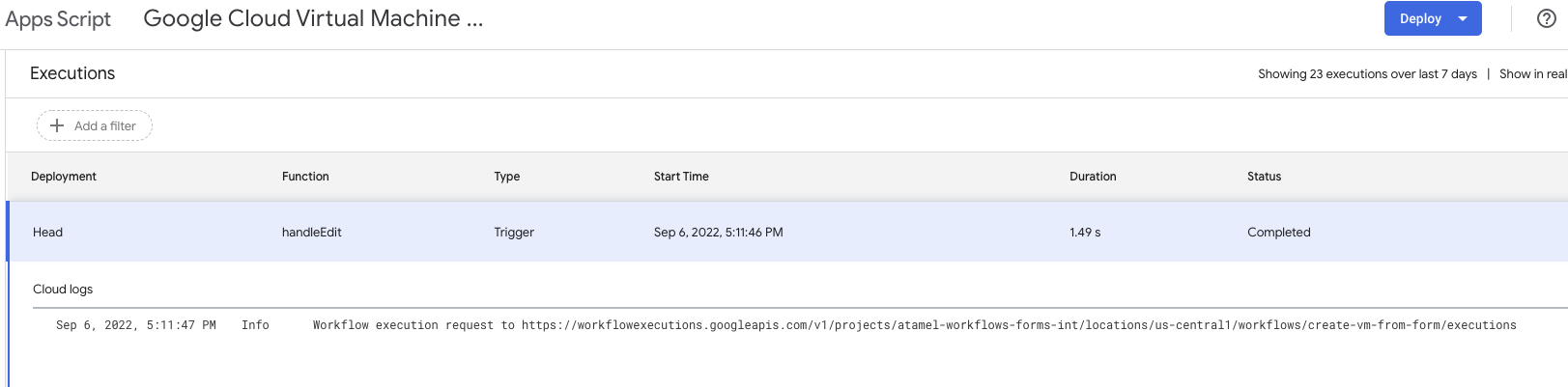Click the Sep 6, 2022, 5:11:47 PM log timestamp

pos(135,325)
